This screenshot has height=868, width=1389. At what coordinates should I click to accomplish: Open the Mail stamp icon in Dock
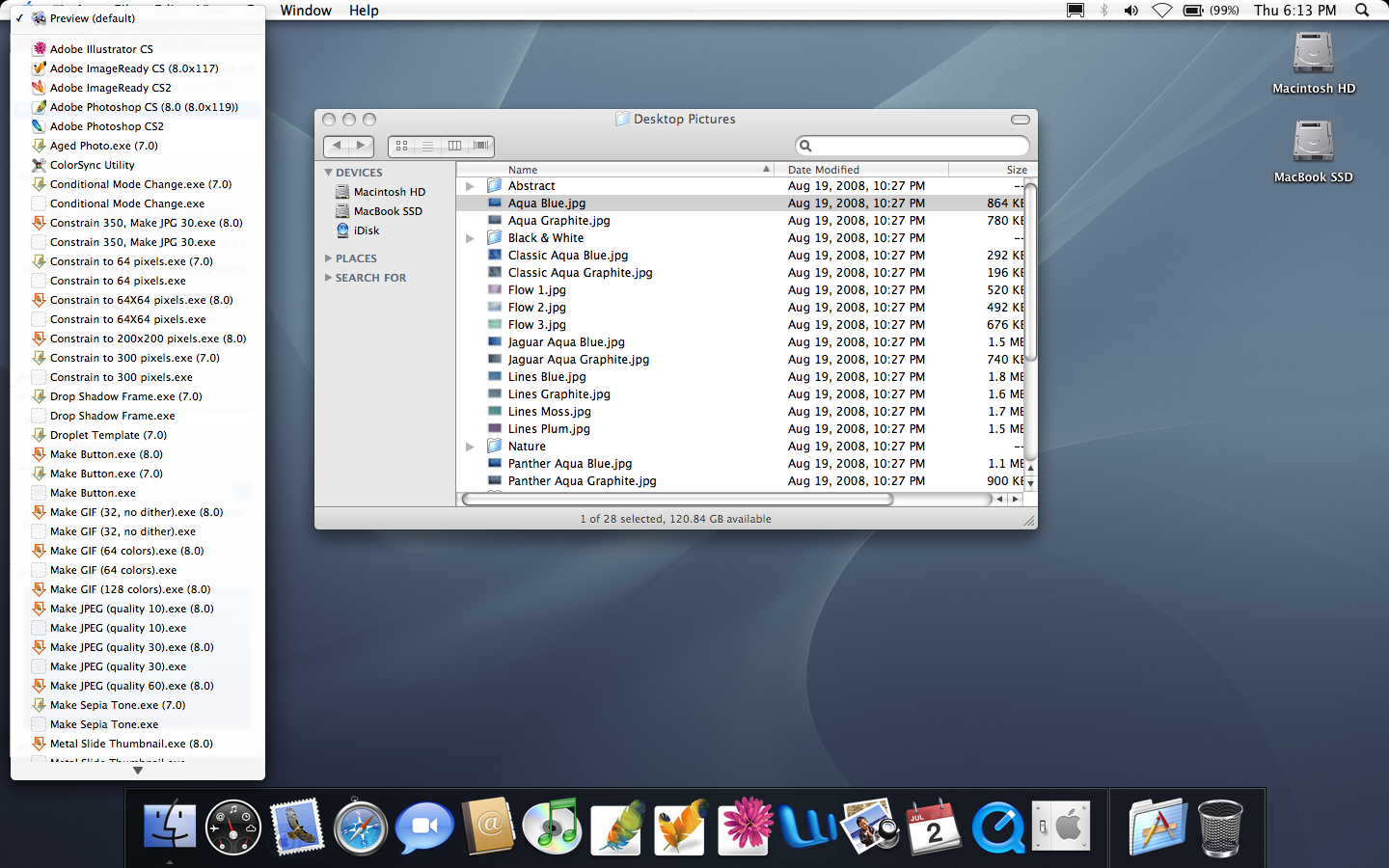point(296,827)
